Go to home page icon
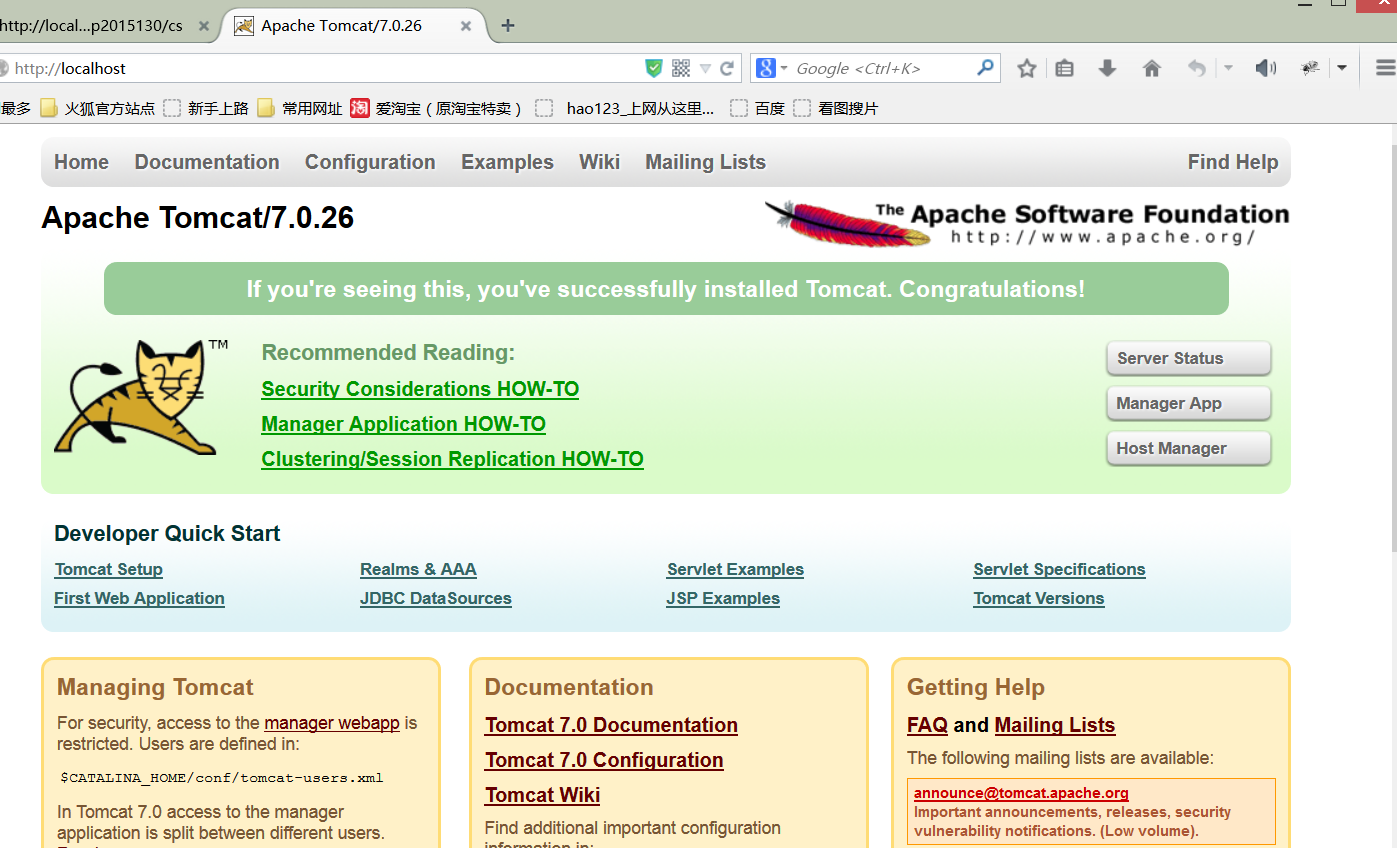The width and height of the screenshot is (1397, 848). click(x=1152, y=68)
